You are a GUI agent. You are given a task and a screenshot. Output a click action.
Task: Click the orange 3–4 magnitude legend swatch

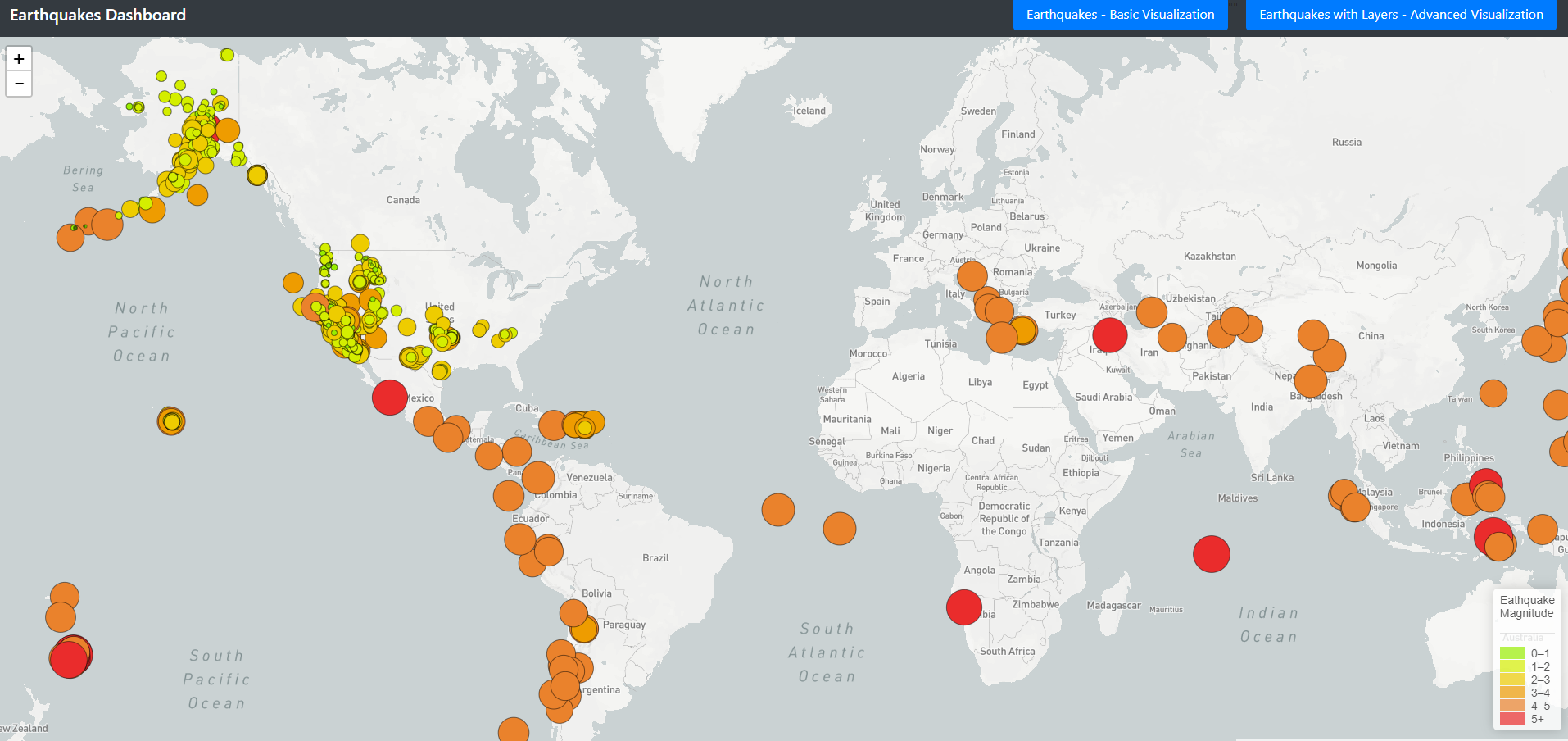click(1513, 693)
